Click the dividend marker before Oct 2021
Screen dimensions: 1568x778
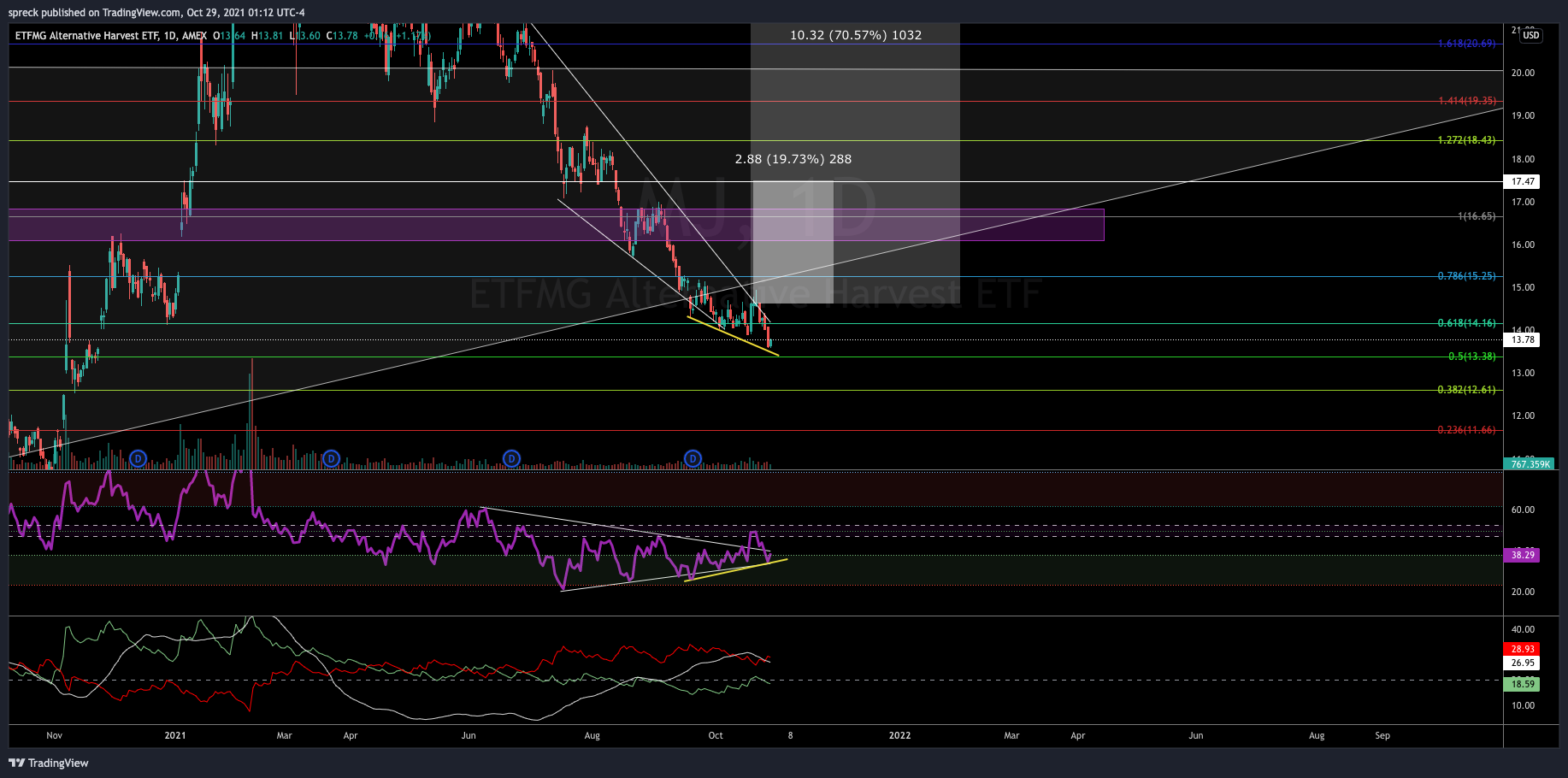coord(693,459)
